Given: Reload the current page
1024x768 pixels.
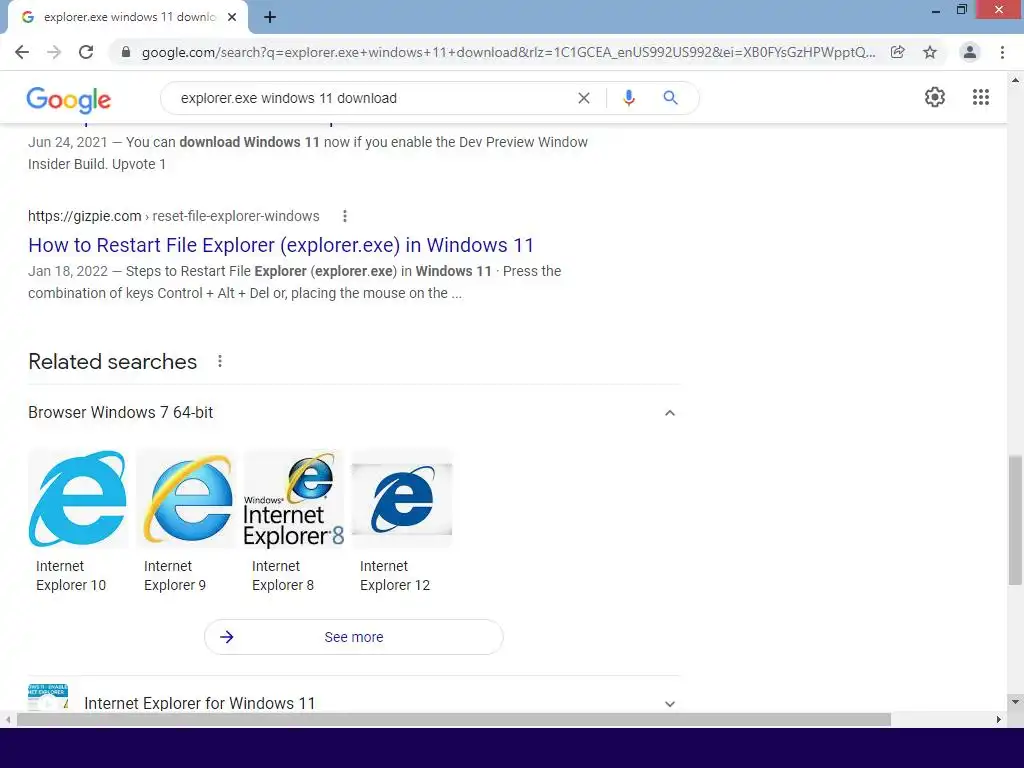Looking at the screenshot, I should pyautogui.click(x=86, y=52).
